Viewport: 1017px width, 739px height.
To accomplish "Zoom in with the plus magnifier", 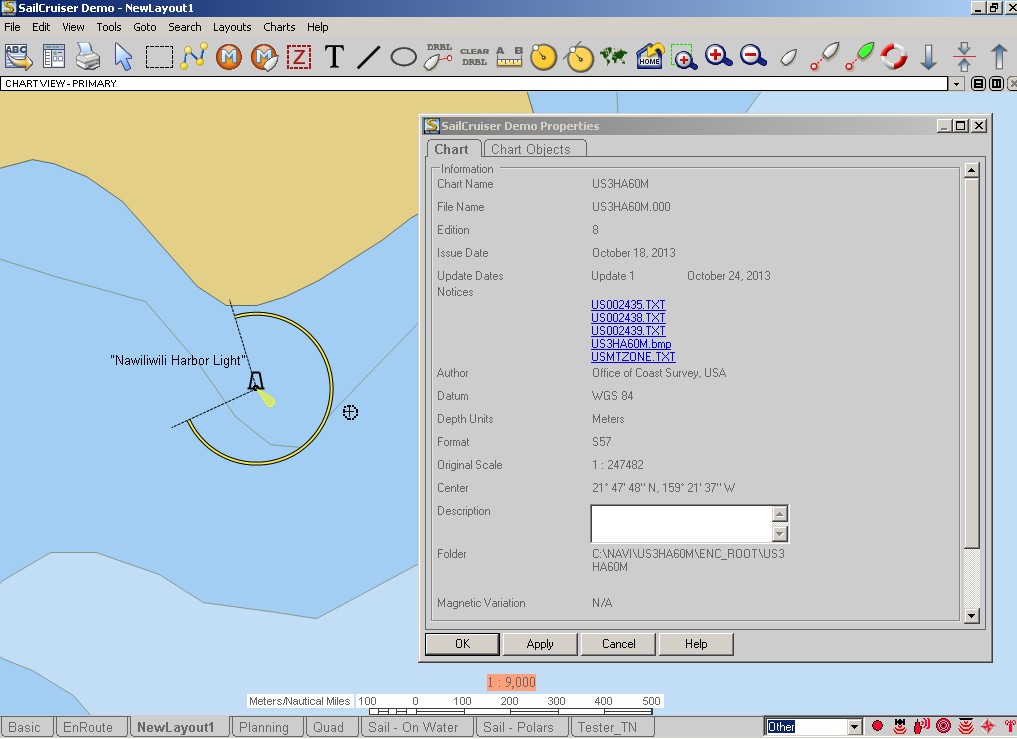I will [719, 57].
